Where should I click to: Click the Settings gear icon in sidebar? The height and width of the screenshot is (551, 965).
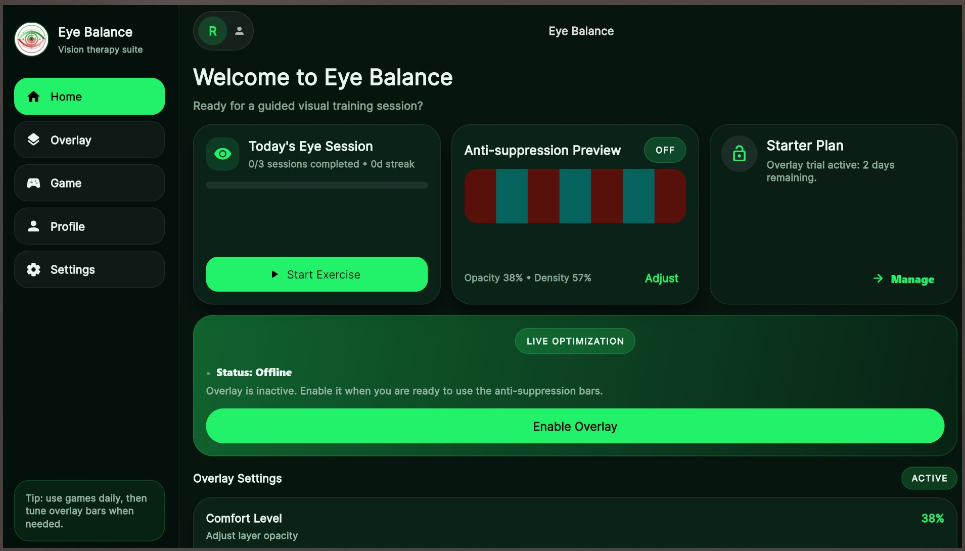tap(34, 270)
